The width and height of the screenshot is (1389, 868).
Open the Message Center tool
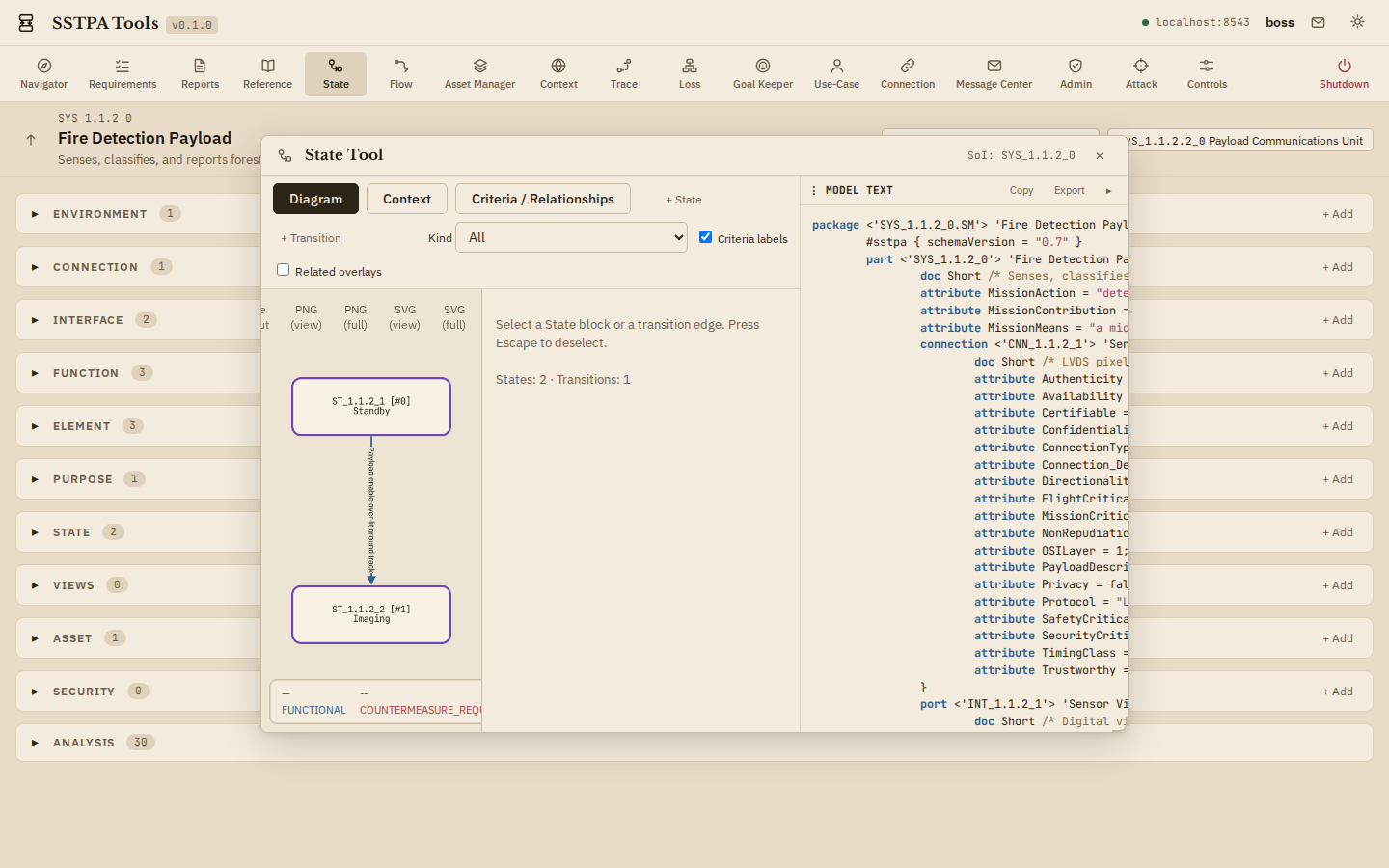tap(994, 74)
